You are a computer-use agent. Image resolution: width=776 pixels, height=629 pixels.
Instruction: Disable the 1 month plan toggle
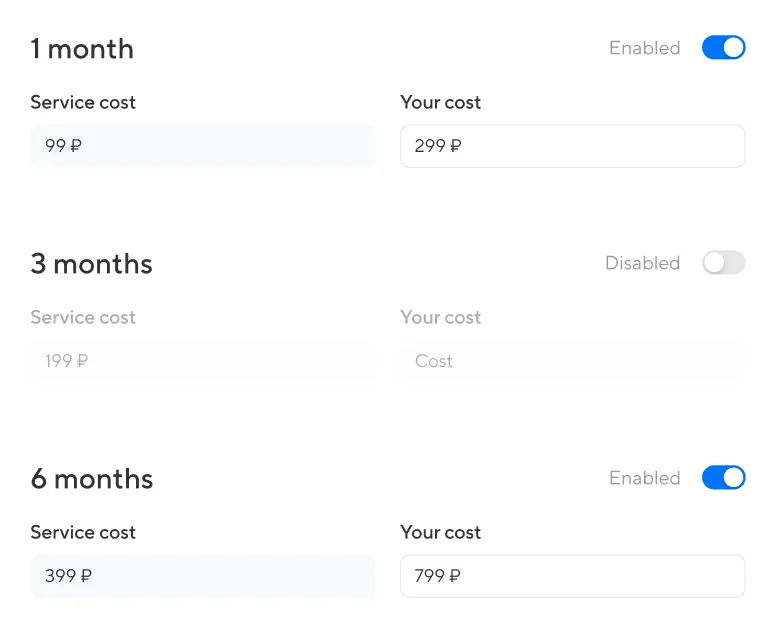[x=723, y=48]
